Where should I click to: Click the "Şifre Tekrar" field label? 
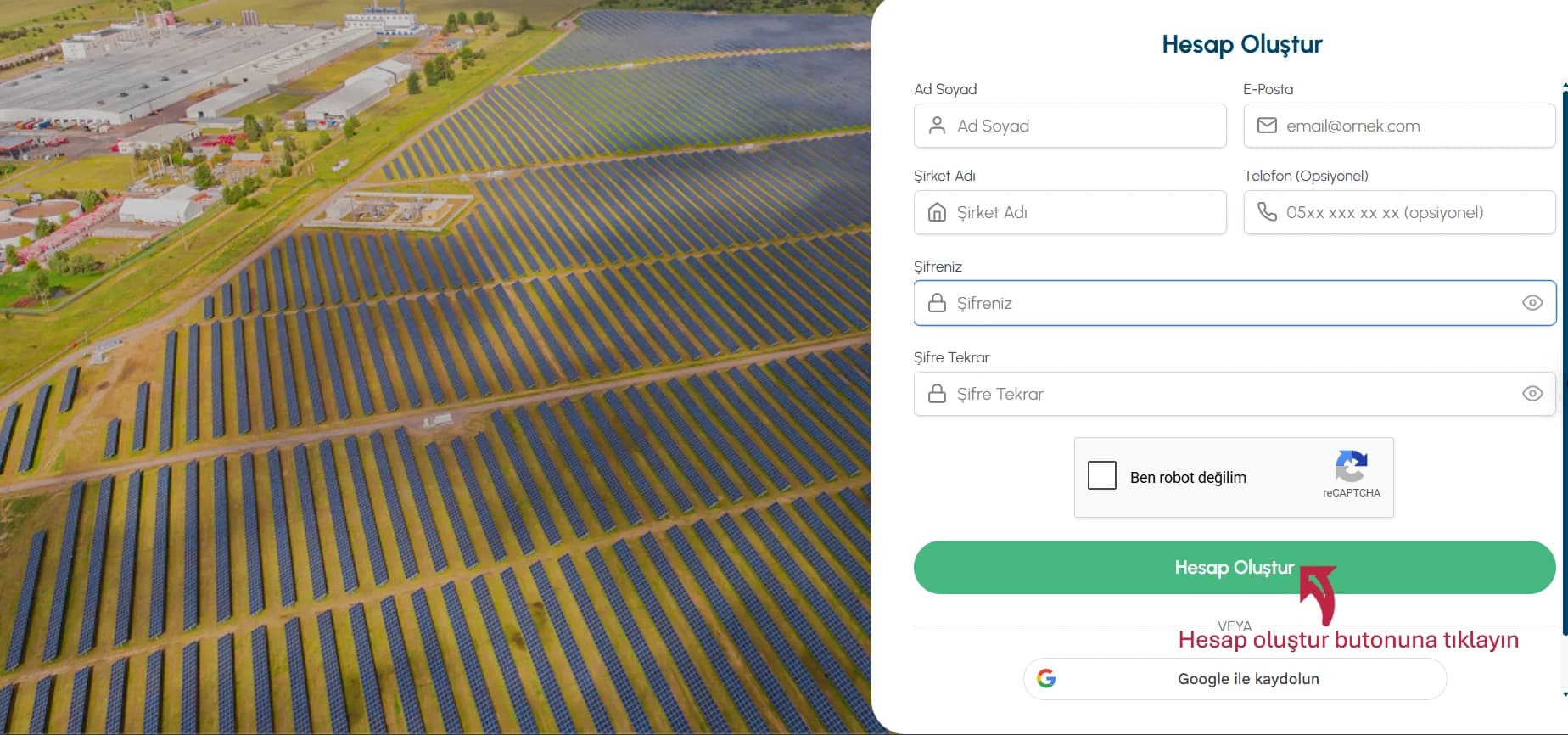tap(952, 357)
